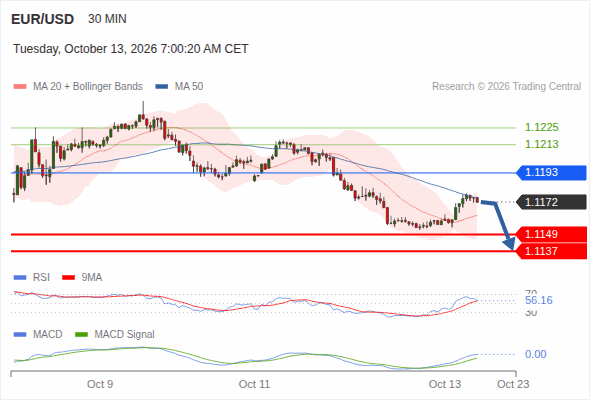590x400 pixels.
Task: Click the MA 50 legend label
Action: coord(189,87)
